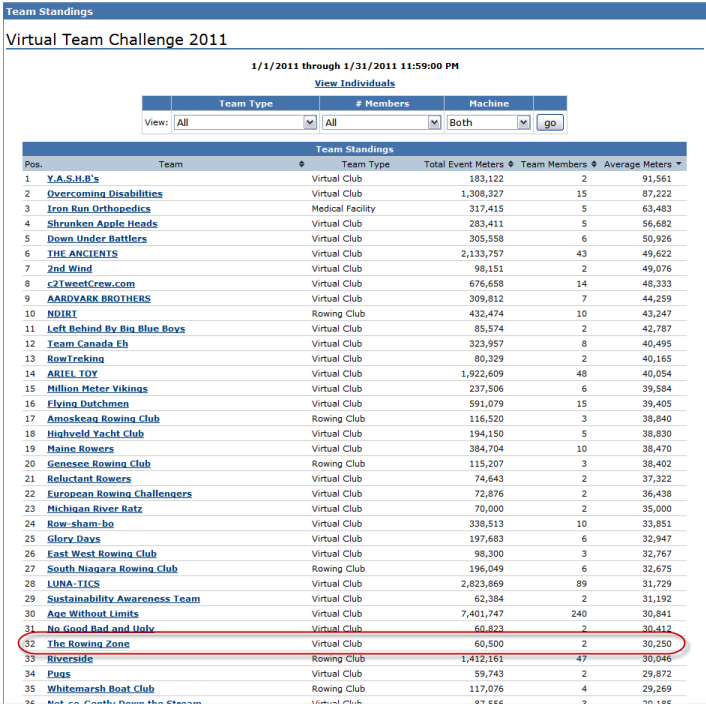Click Average Meters column header

638,164
